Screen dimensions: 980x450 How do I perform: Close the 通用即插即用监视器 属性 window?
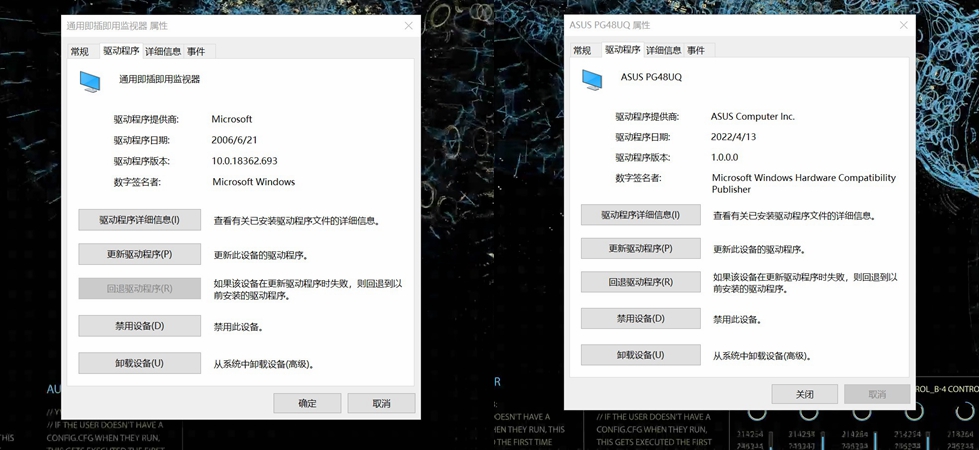point(408,26)
